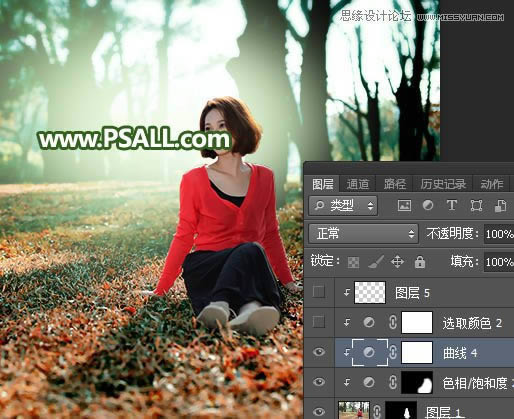Viewport: 514px width, 419px height.
Task: Select the 曲线 4 white mask thumbnail
Action: (x=417, y=352)
